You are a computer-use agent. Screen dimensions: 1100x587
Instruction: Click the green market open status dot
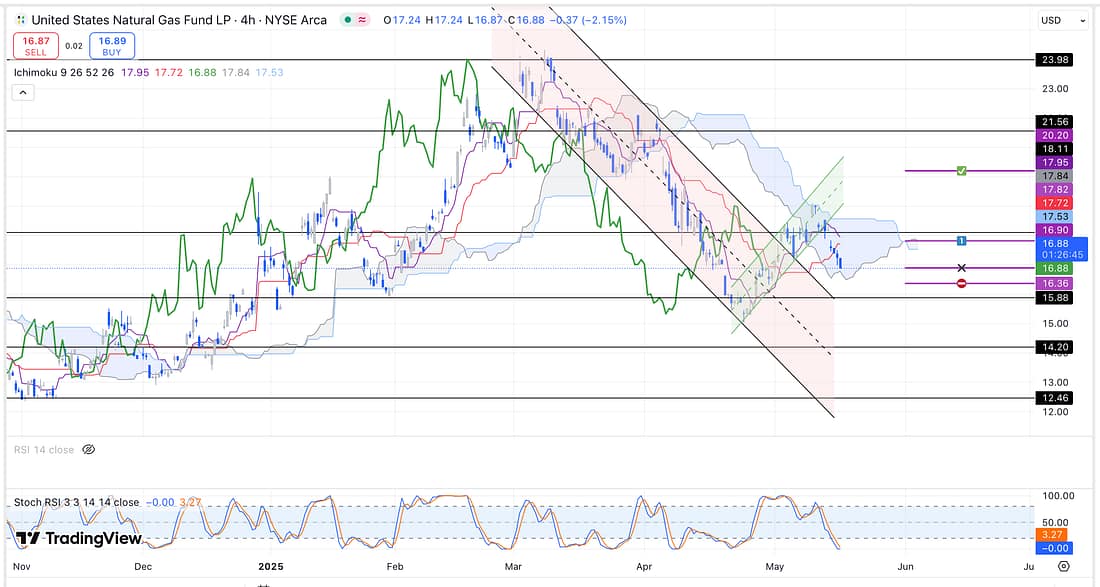pyautogui.click(x=344, y=20)
